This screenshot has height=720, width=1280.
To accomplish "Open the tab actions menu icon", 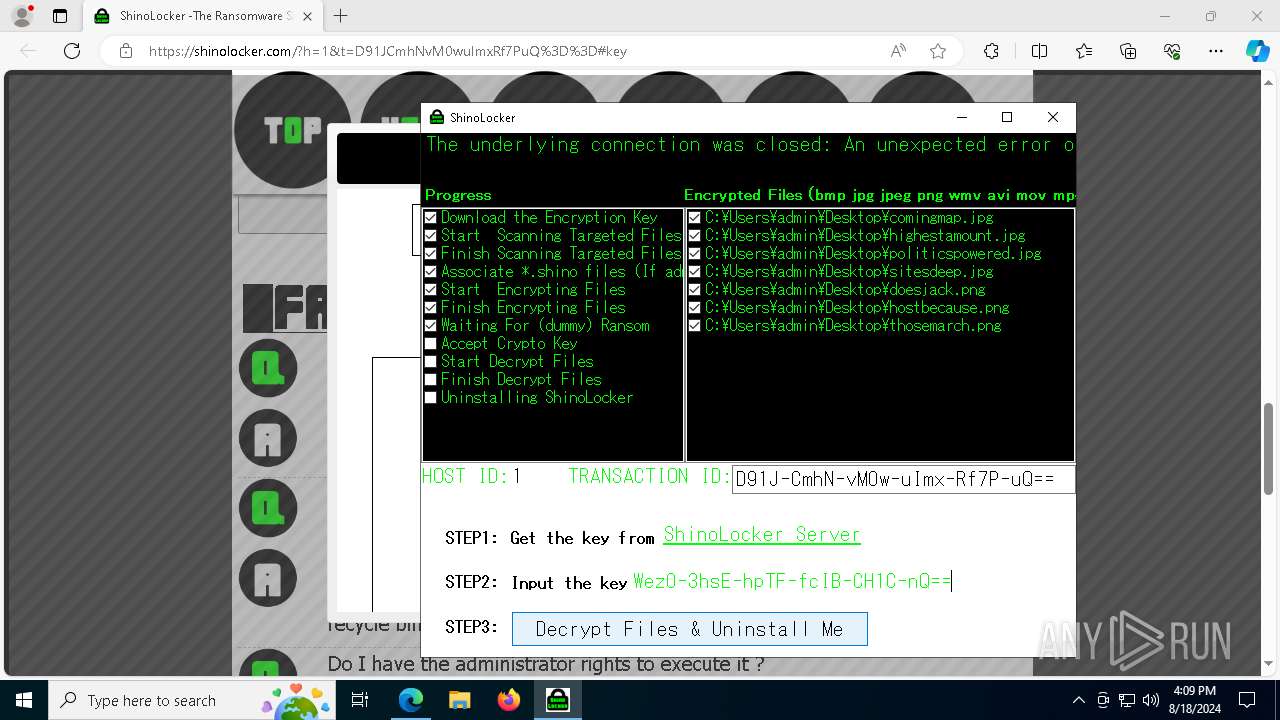I will [x=60, y=16].
